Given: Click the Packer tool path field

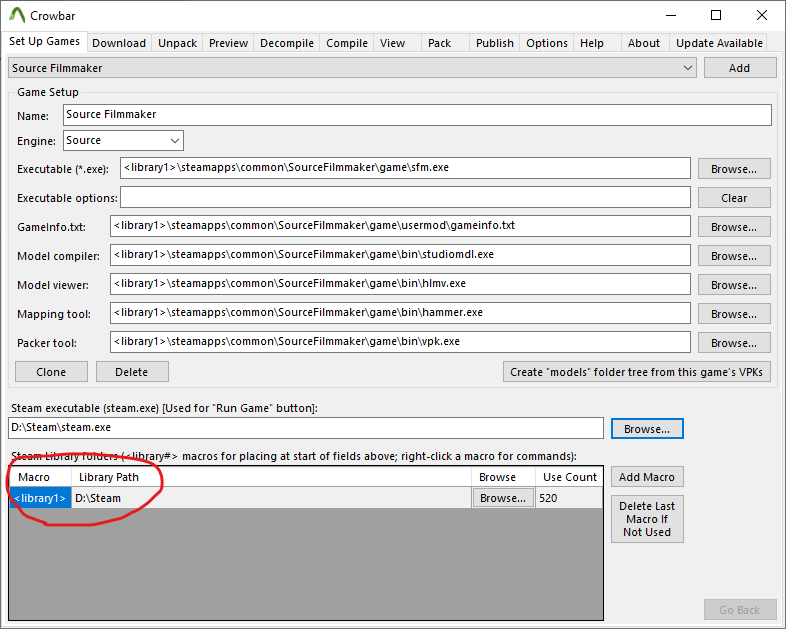Looking at the screenshot, I should [x=400, y=342].
